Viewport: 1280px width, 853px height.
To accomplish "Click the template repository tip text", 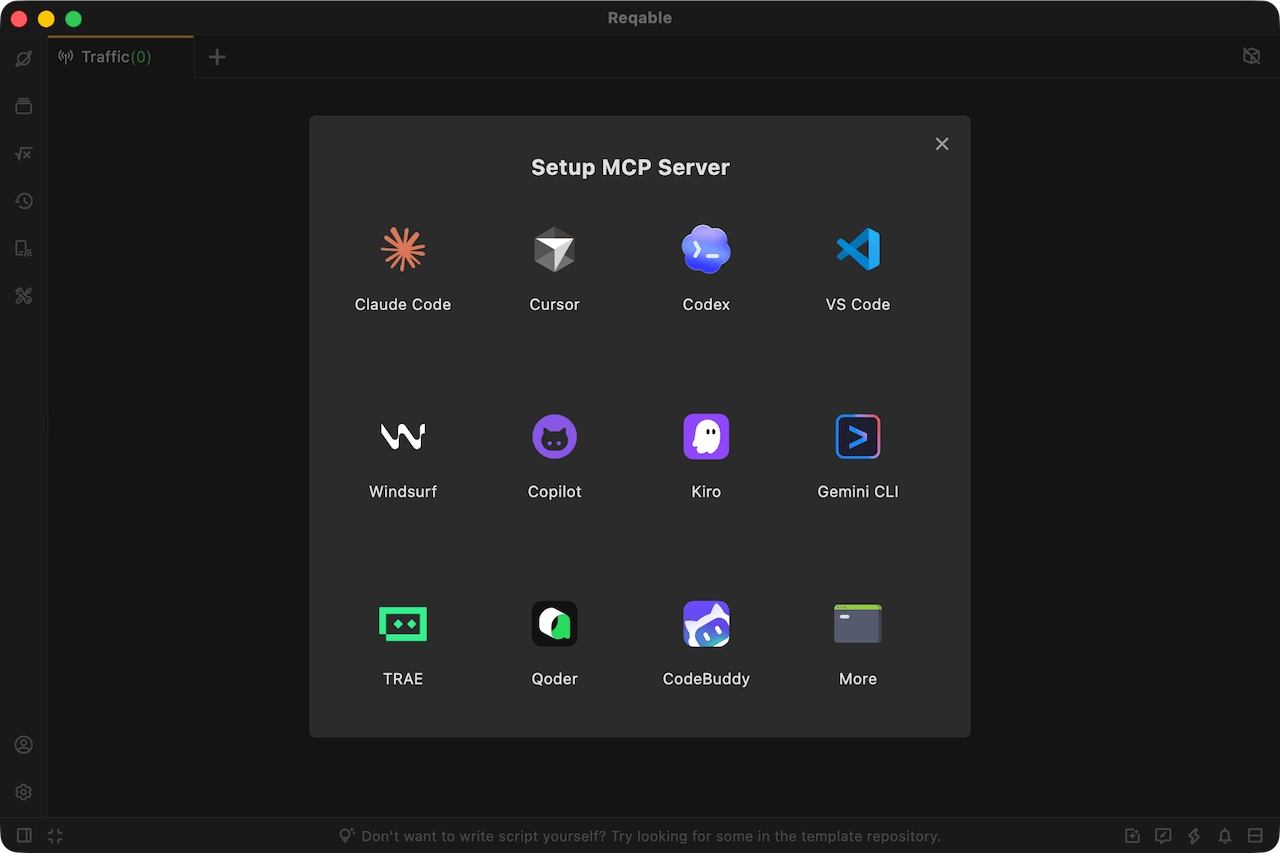I will point(651,836).
